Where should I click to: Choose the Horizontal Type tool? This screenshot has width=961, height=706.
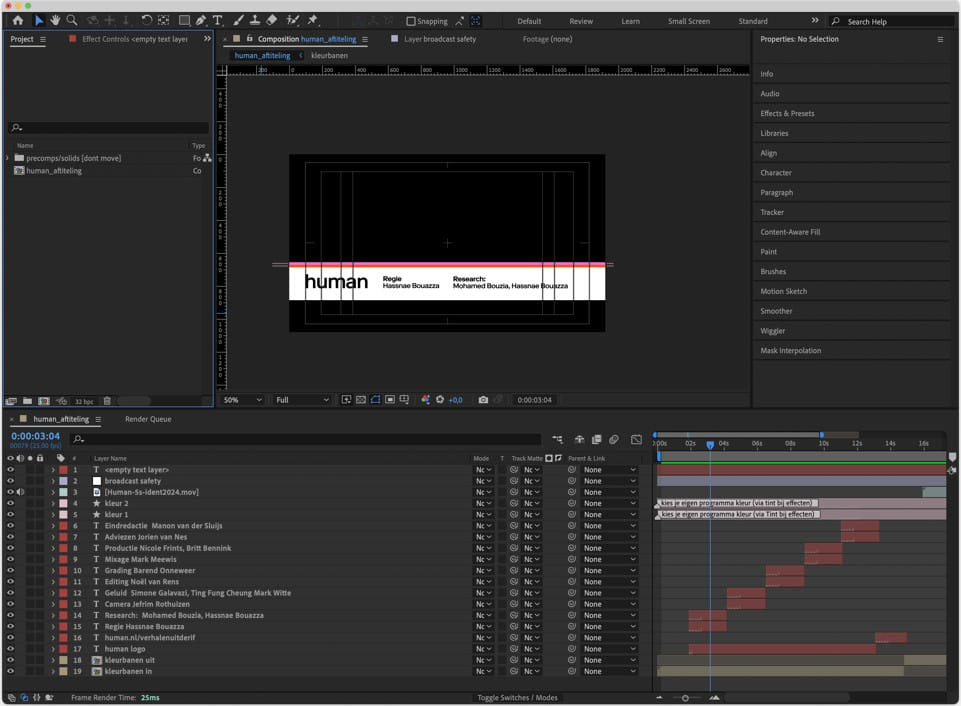point(218,21)
